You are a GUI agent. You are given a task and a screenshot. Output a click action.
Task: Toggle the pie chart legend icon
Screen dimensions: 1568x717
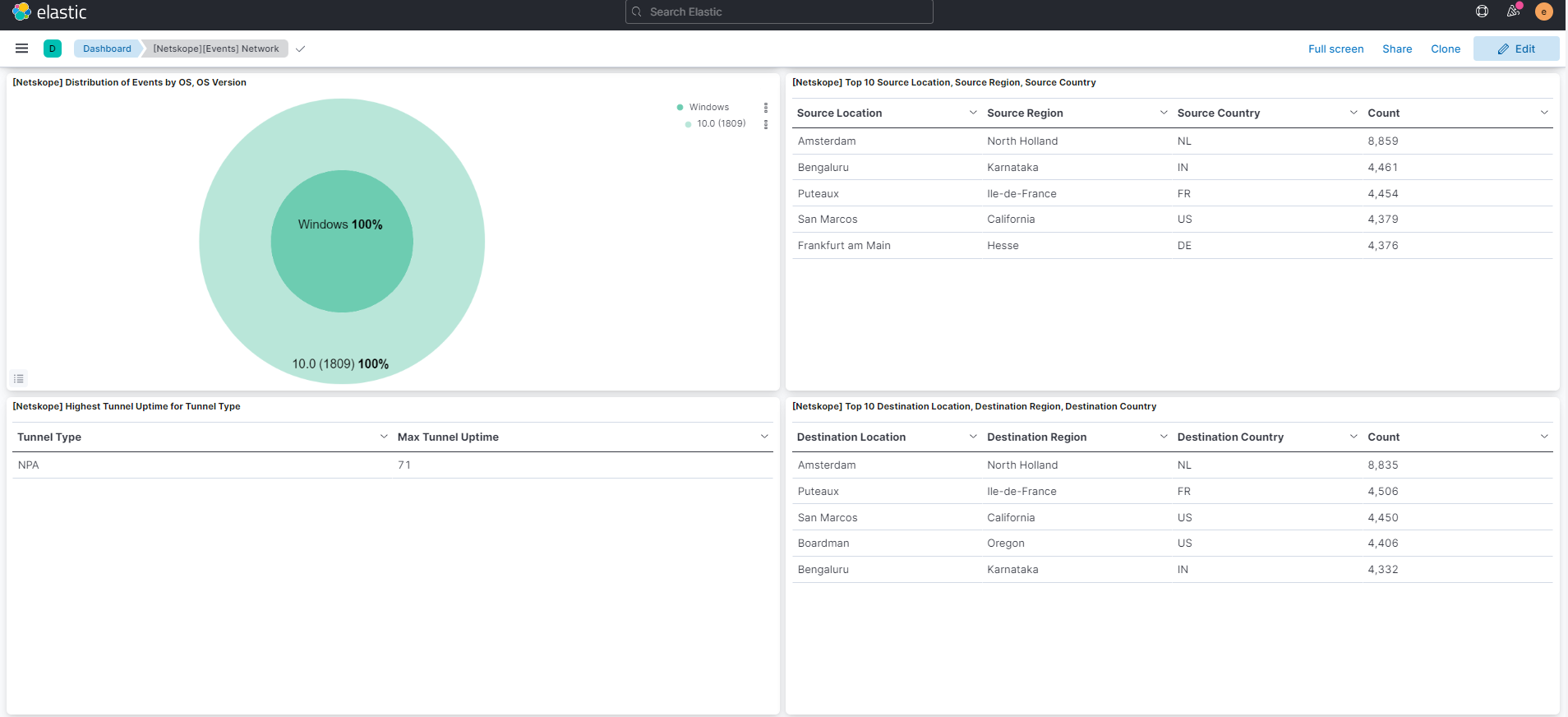coord(19,378)
